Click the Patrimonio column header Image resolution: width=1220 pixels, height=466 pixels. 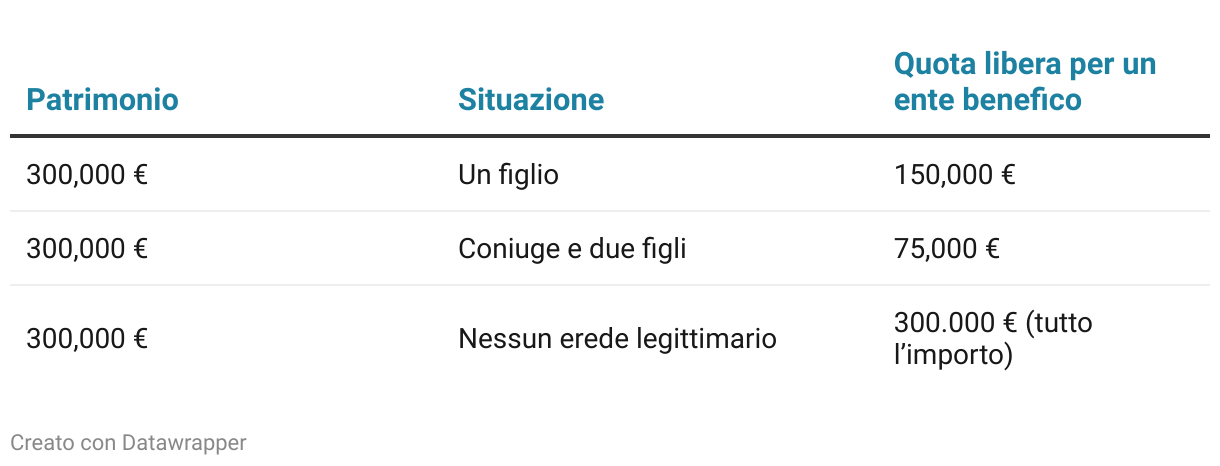(x=102, y=100)
